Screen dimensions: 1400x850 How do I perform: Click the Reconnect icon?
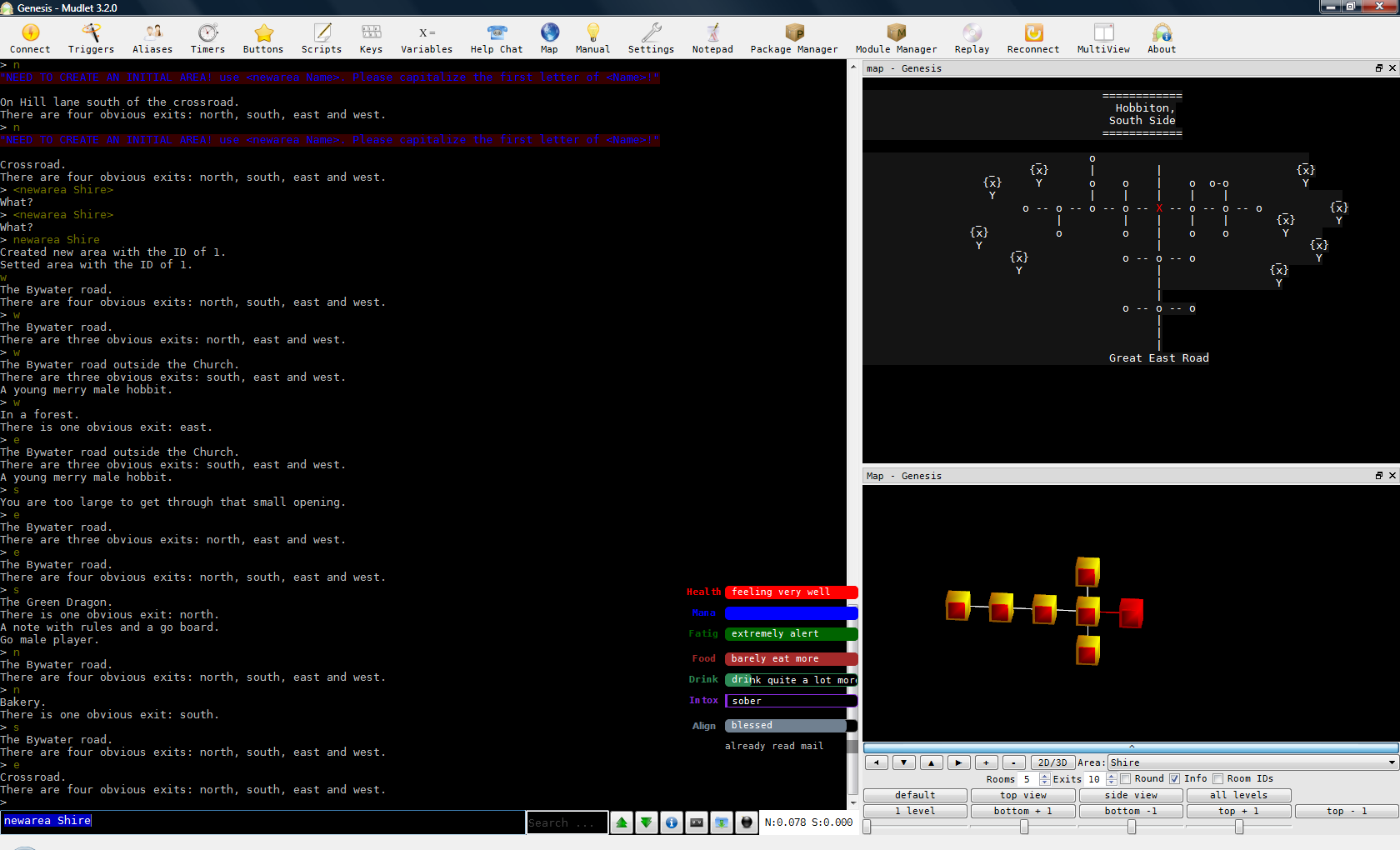1033,38
